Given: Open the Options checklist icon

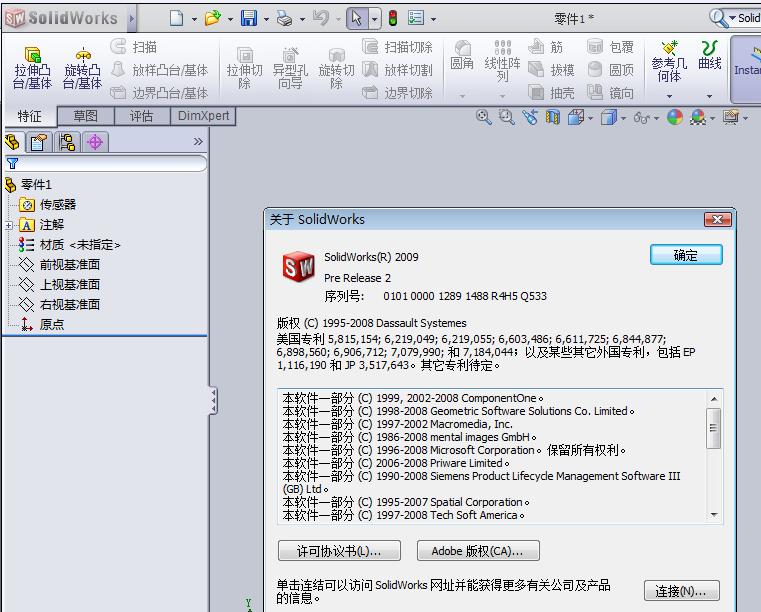Looking at the screenshot, I should coord(416,18).
